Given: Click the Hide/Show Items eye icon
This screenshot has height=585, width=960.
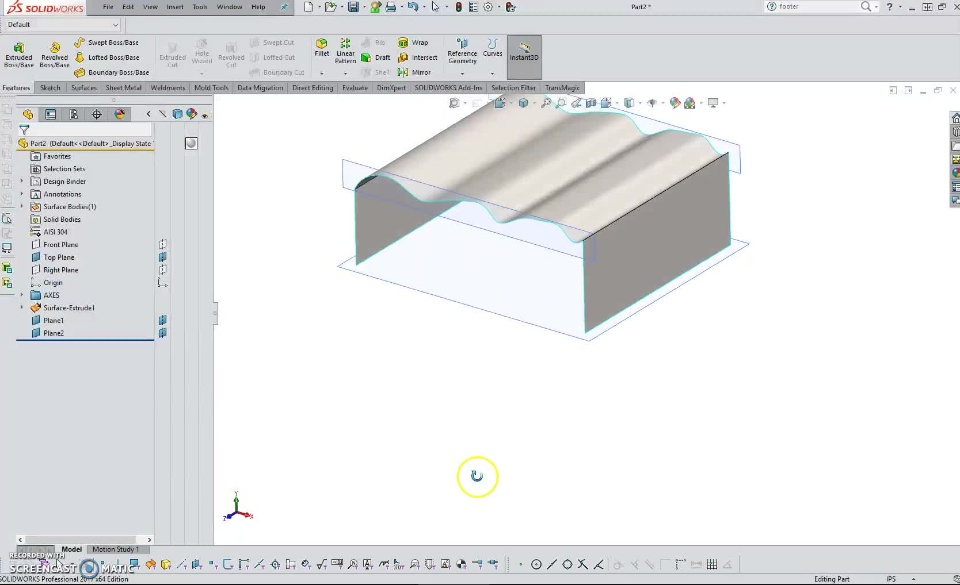Looking at the screenshot, I should [653, 103].
